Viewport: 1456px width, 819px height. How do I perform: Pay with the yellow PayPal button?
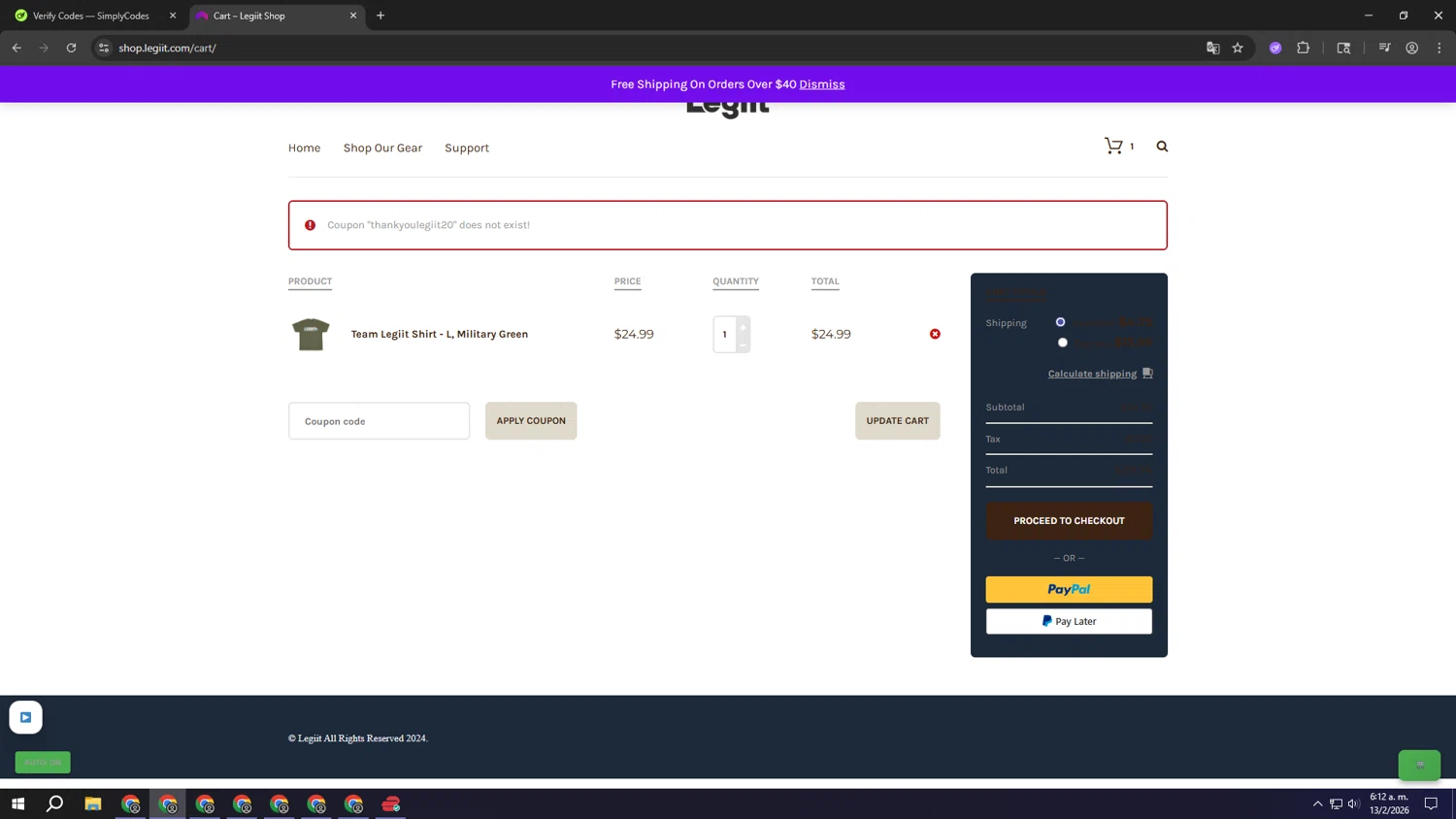click(1069, 589)
